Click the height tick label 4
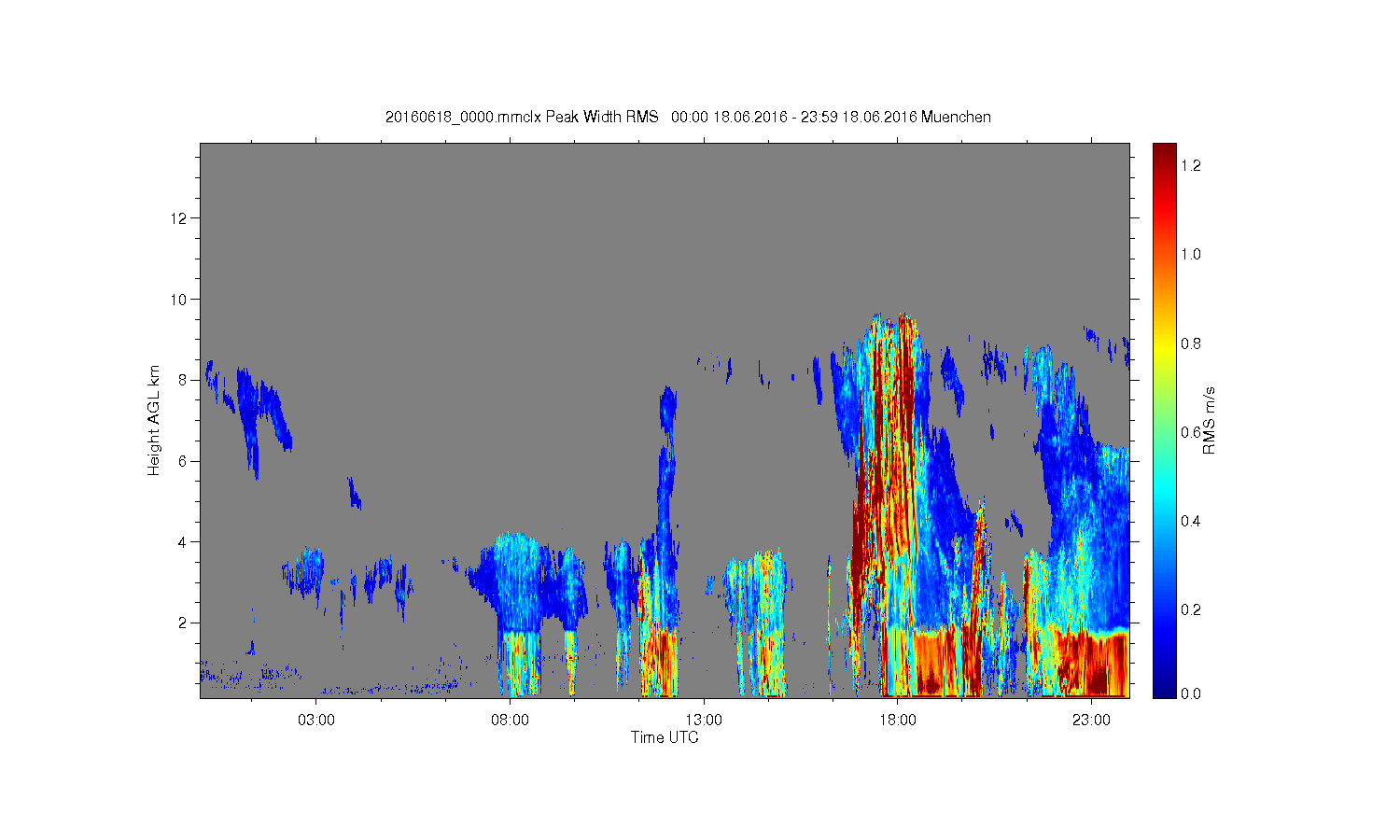The width and height of the screenshot is (1400, 840). [183, 541]
